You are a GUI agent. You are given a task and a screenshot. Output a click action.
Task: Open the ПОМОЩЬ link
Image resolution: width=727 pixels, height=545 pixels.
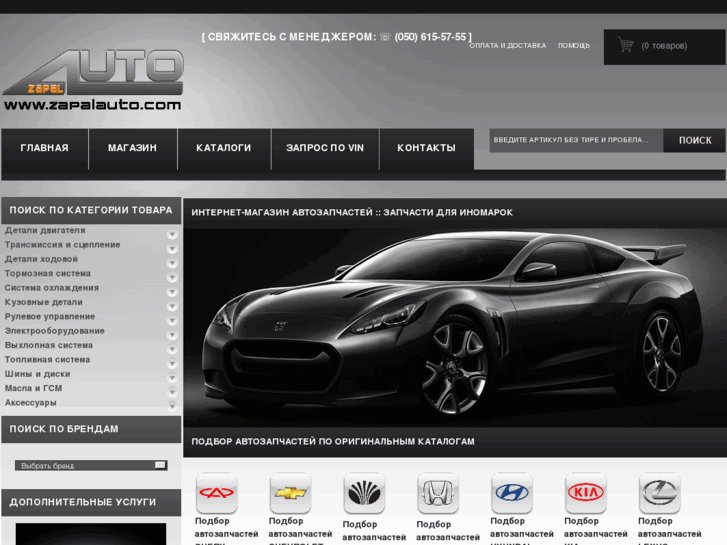[574, 45]
